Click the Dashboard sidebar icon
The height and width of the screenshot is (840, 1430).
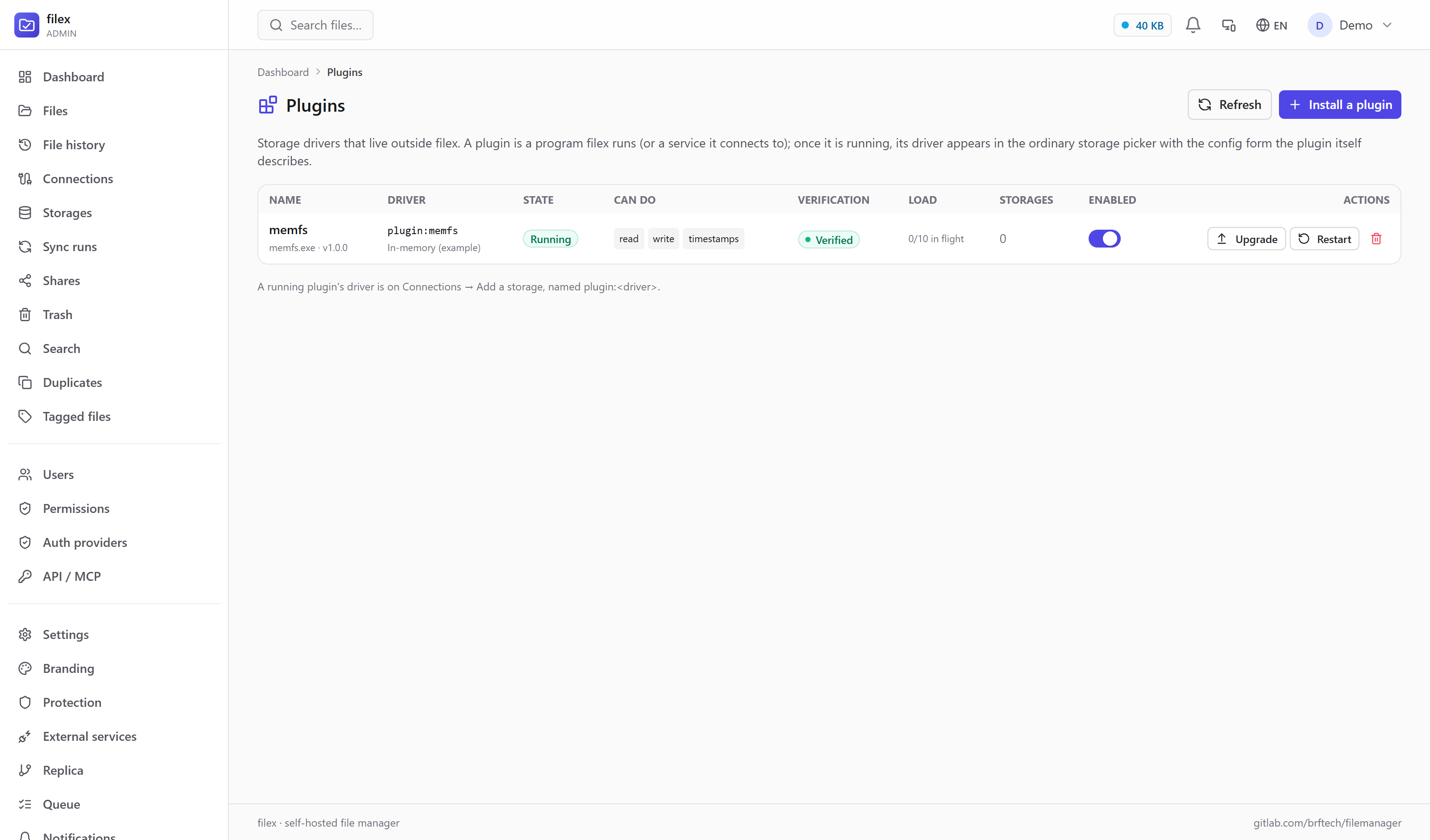[x=25, y=76]
